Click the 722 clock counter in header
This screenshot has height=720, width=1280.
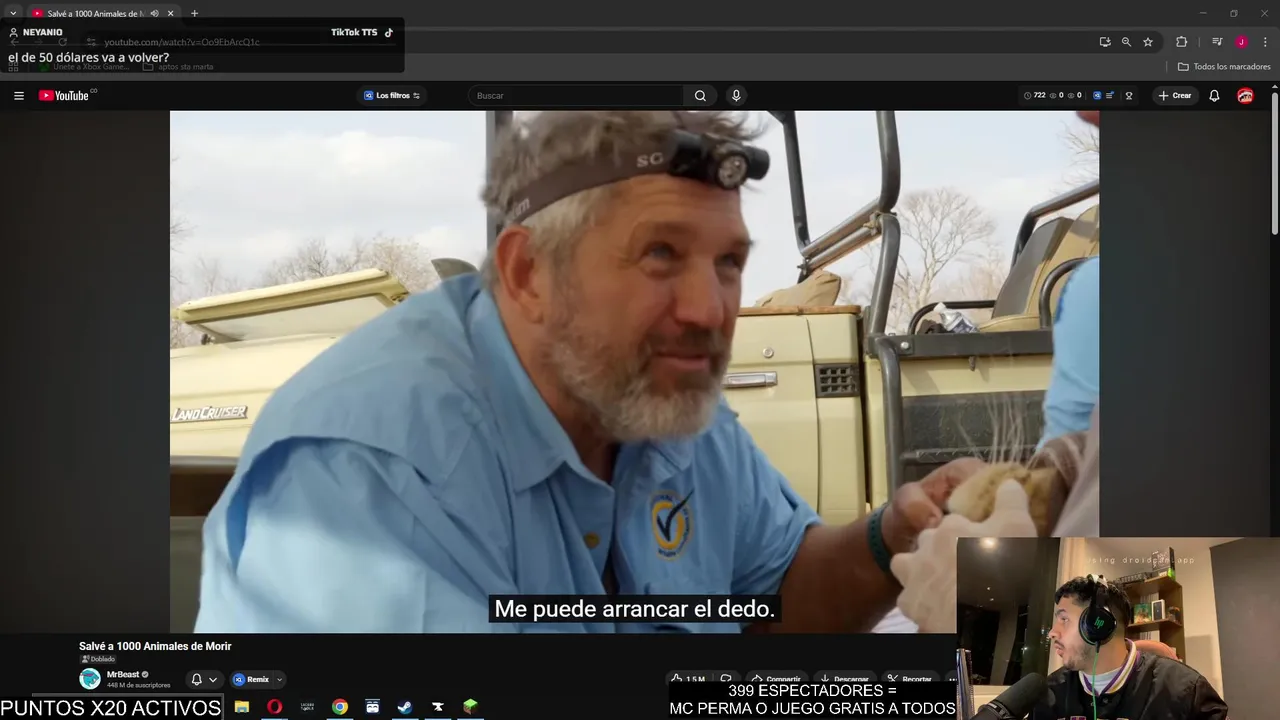1034,96
